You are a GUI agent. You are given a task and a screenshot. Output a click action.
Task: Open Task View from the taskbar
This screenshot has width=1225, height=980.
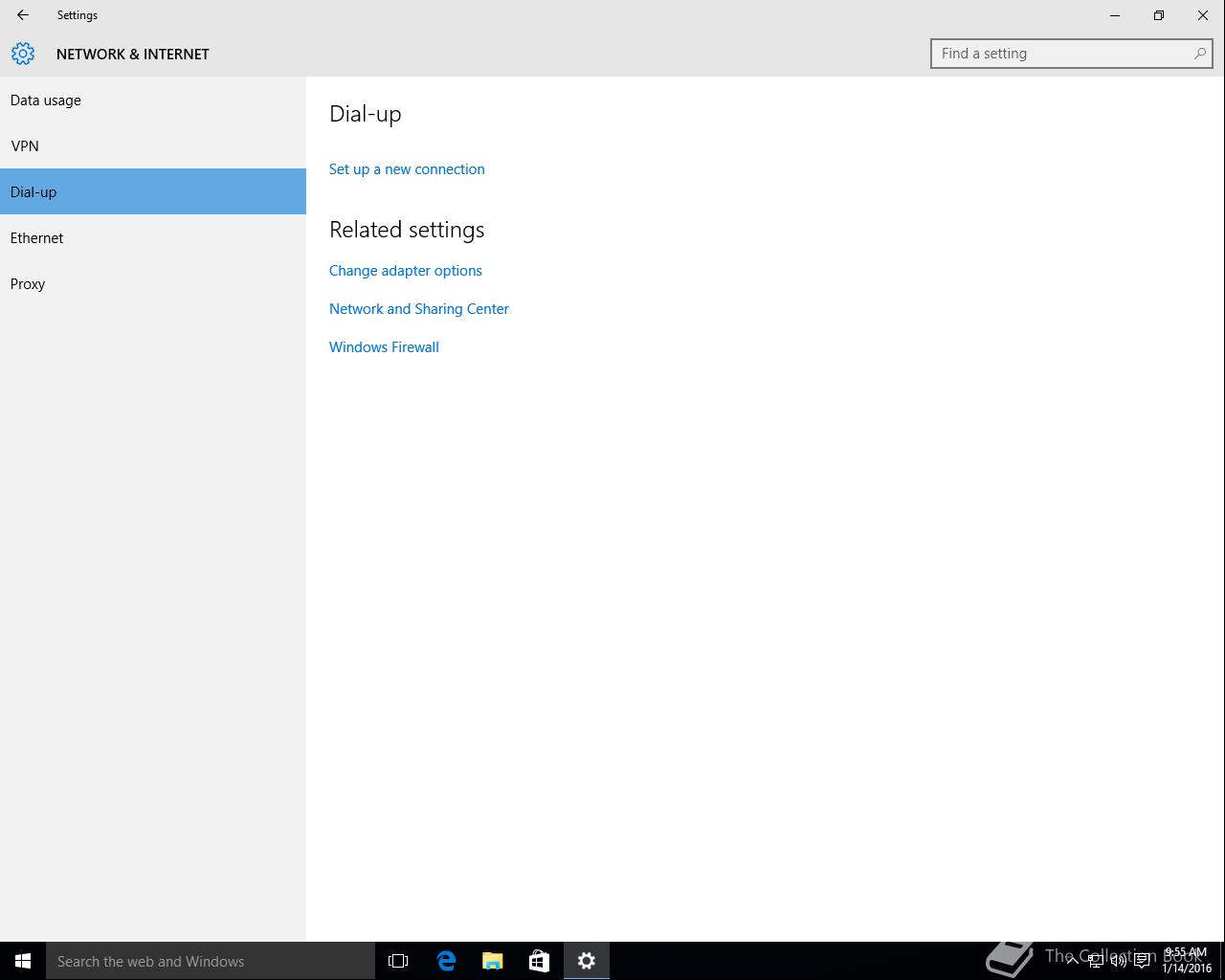click(398, 961)
